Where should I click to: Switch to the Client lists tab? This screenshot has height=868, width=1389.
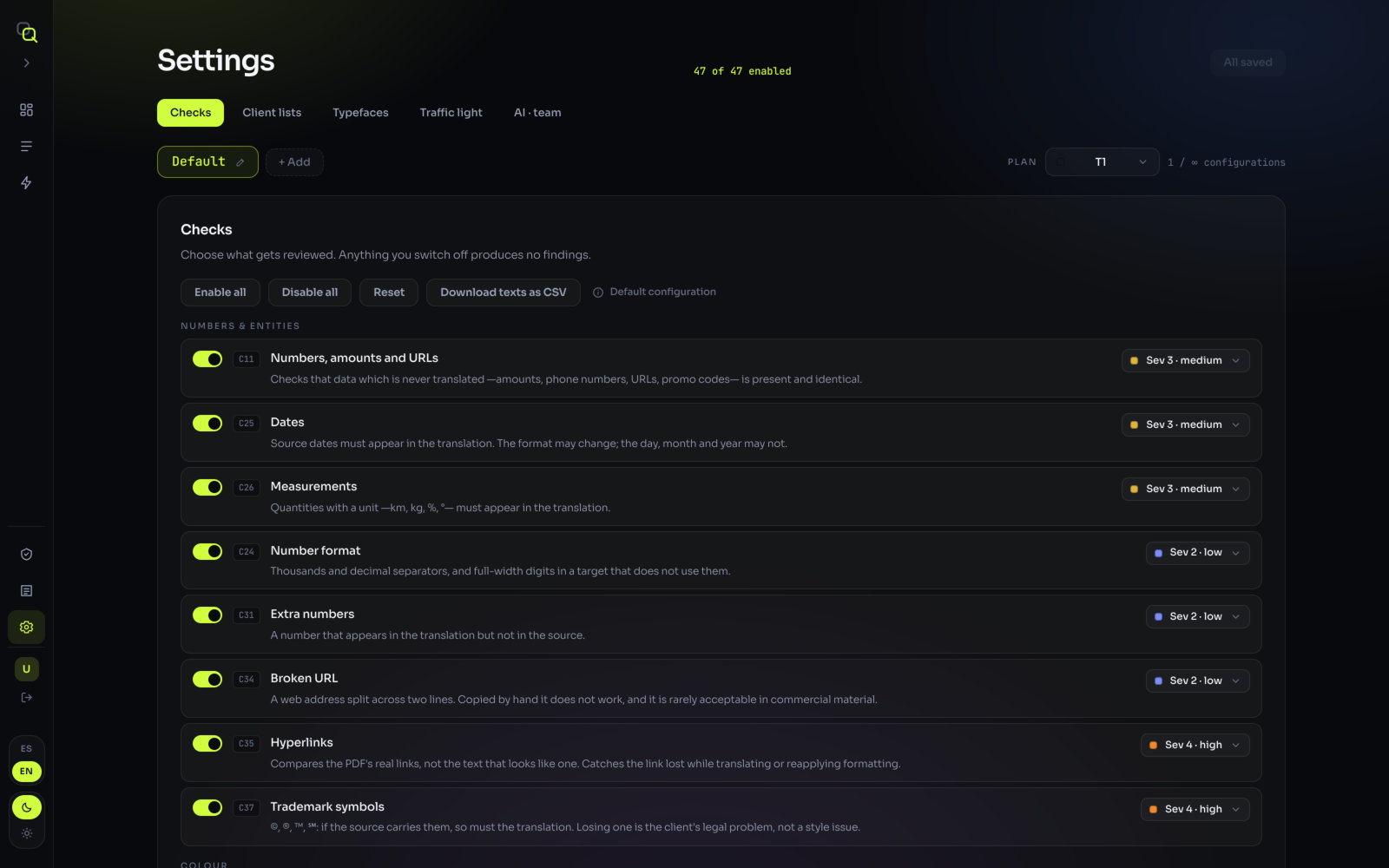point(272,113)
